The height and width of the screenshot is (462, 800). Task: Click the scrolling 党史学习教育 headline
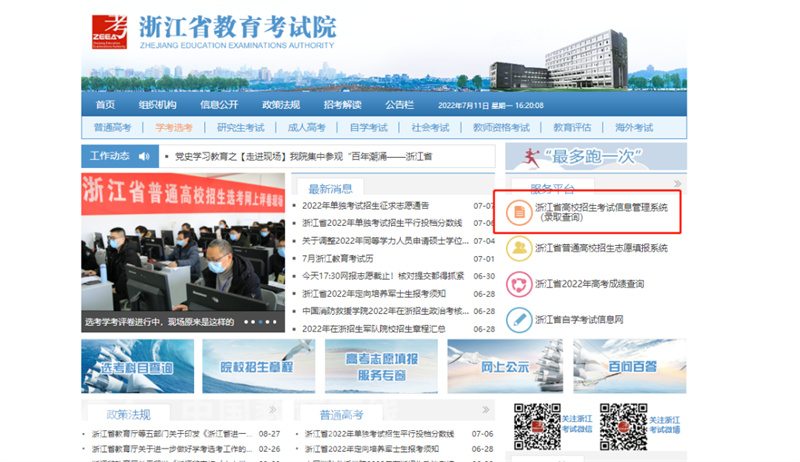click(x=303, y=157)
